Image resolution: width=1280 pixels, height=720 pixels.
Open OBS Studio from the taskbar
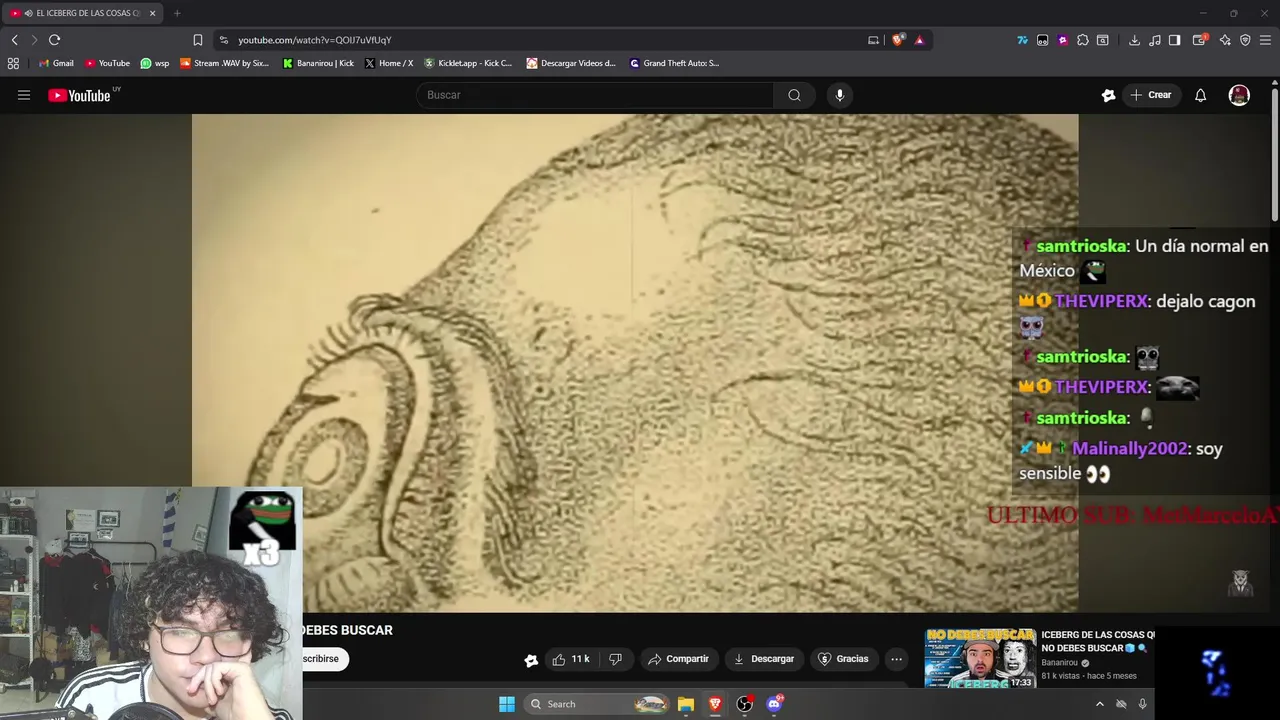pyautogui.click(x=745, y=704)
